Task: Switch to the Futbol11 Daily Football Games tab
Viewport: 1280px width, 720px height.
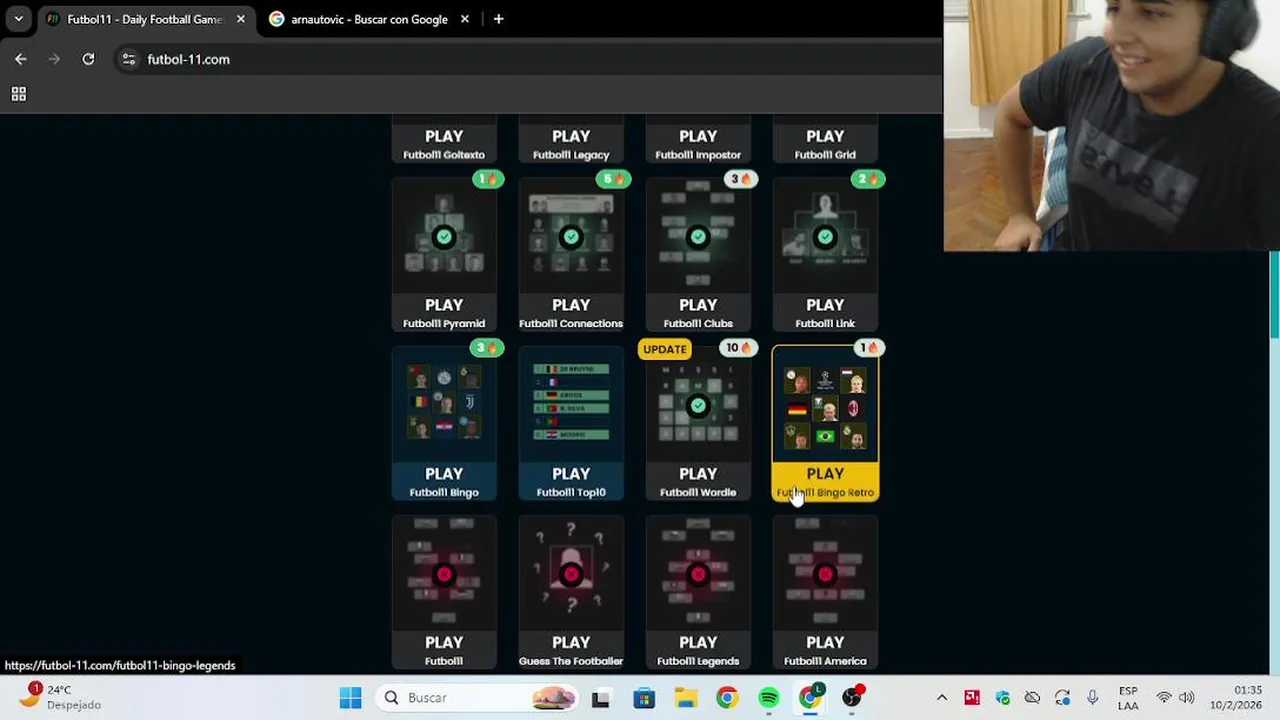Action: pyautogui.click(x=145, y=19)
